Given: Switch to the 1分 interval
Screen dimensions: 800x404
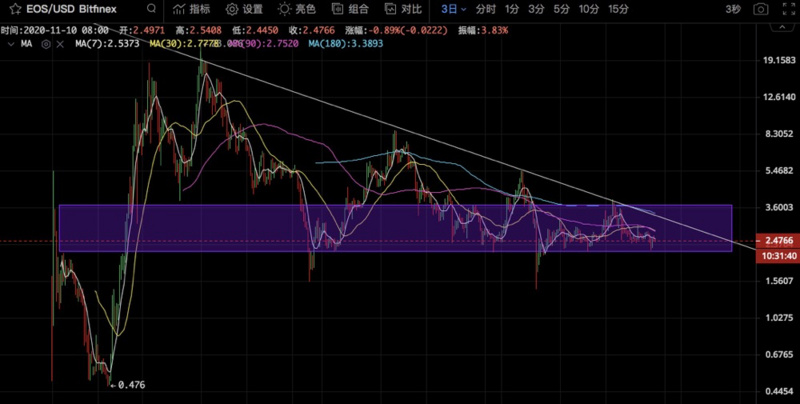Looking at the screenshot, I should click(x=512, y=10).
